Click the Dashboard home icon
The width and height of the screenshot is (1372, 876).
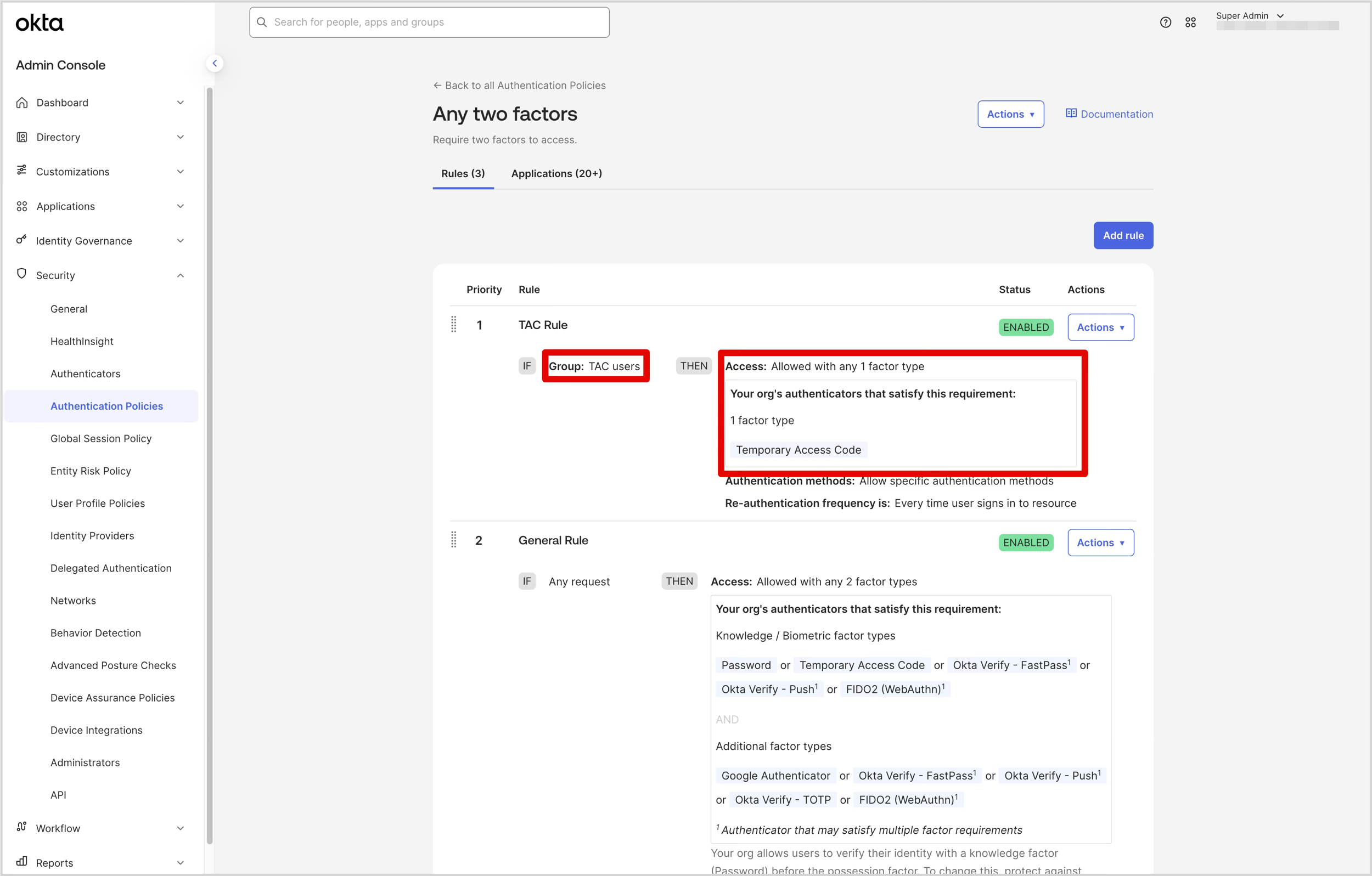tap(22, 103)
